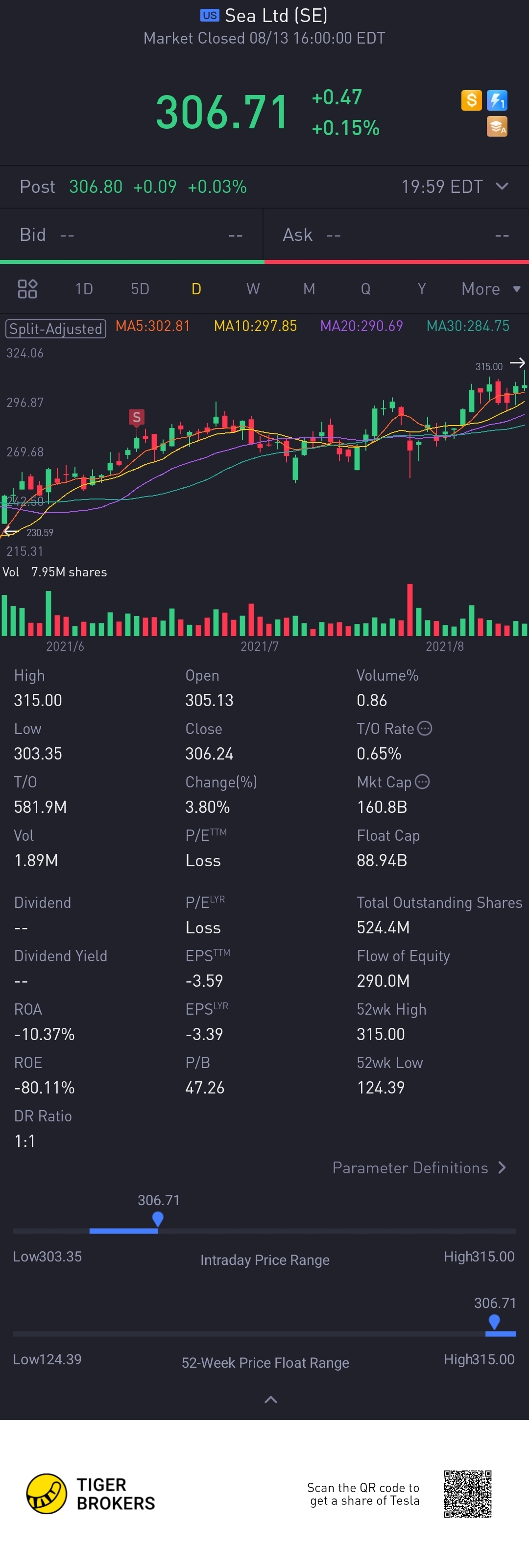This screenshot has width=529, height=1568.
Task: Tap the Tiger Brokers logo
Action: click(x=91, y=1494)
